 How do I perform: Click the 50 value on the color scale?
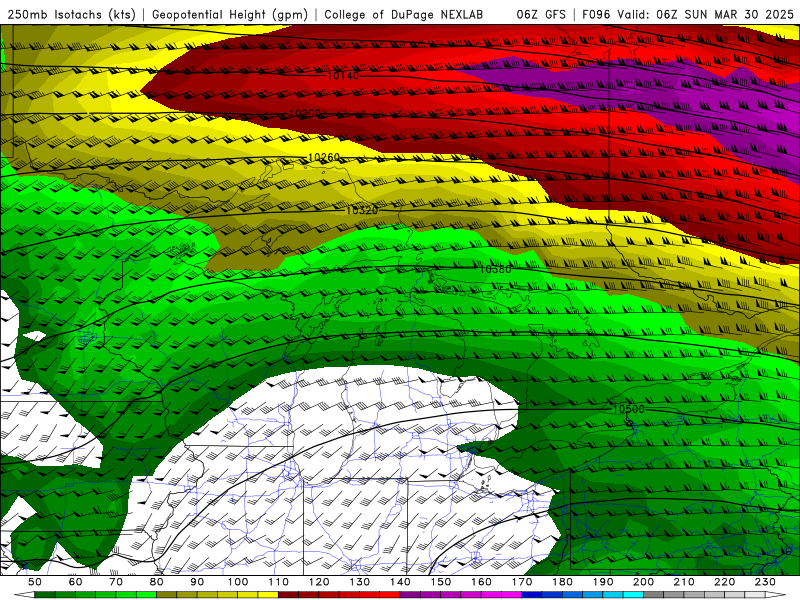[x=35, y=582]
